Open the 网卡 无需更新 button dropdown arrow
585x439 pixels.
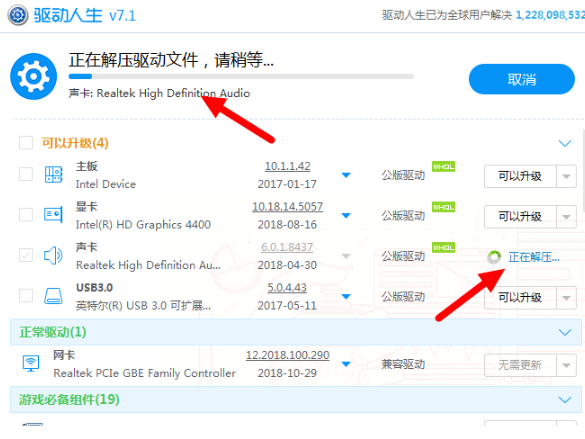click(x=566, y=365)
